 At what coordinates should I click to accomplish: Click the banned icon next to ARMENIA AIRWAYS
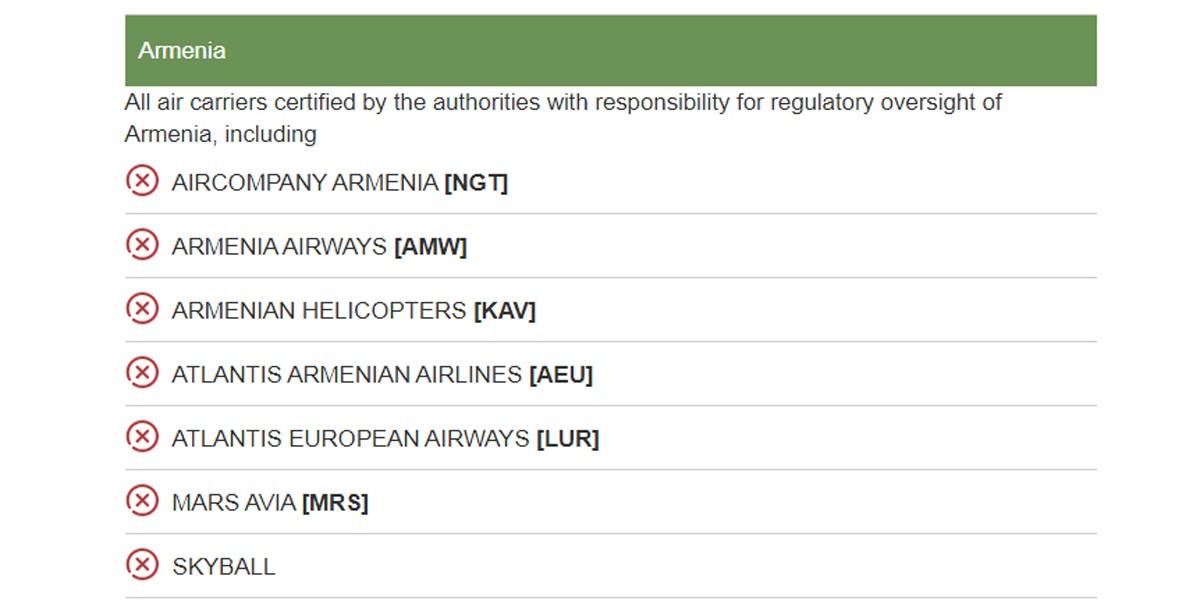[142, 245]
